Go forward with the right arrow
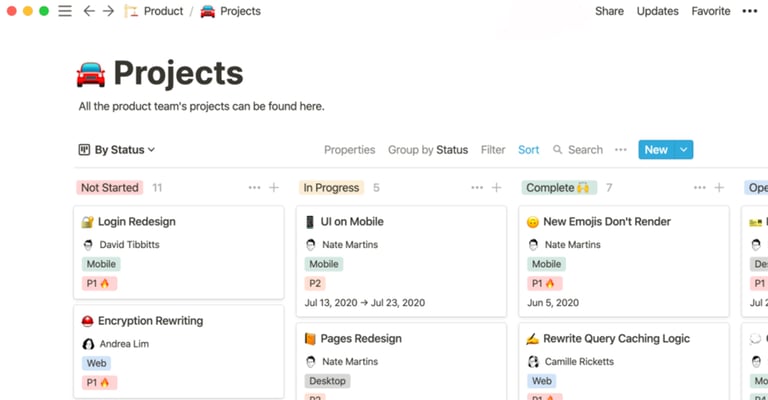The image size is (768, 400). point(108,11)
